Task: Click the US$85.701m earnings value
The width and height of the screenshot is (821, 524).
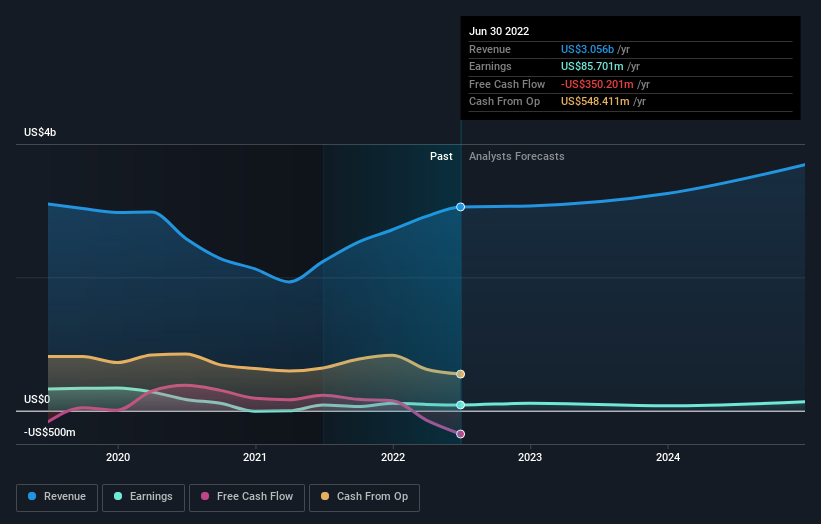Action: click(592, 66)
